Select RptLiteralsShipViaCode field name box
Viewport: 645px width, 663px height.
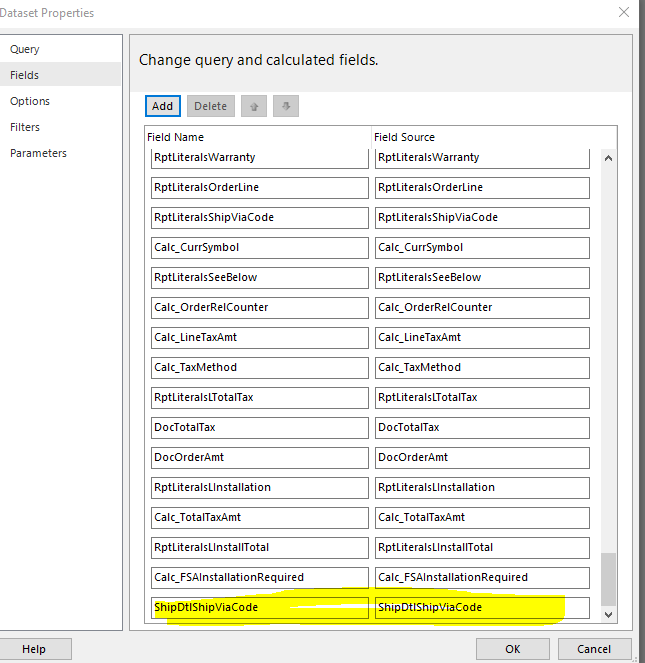pyautogui.click(x=260, y=218)
